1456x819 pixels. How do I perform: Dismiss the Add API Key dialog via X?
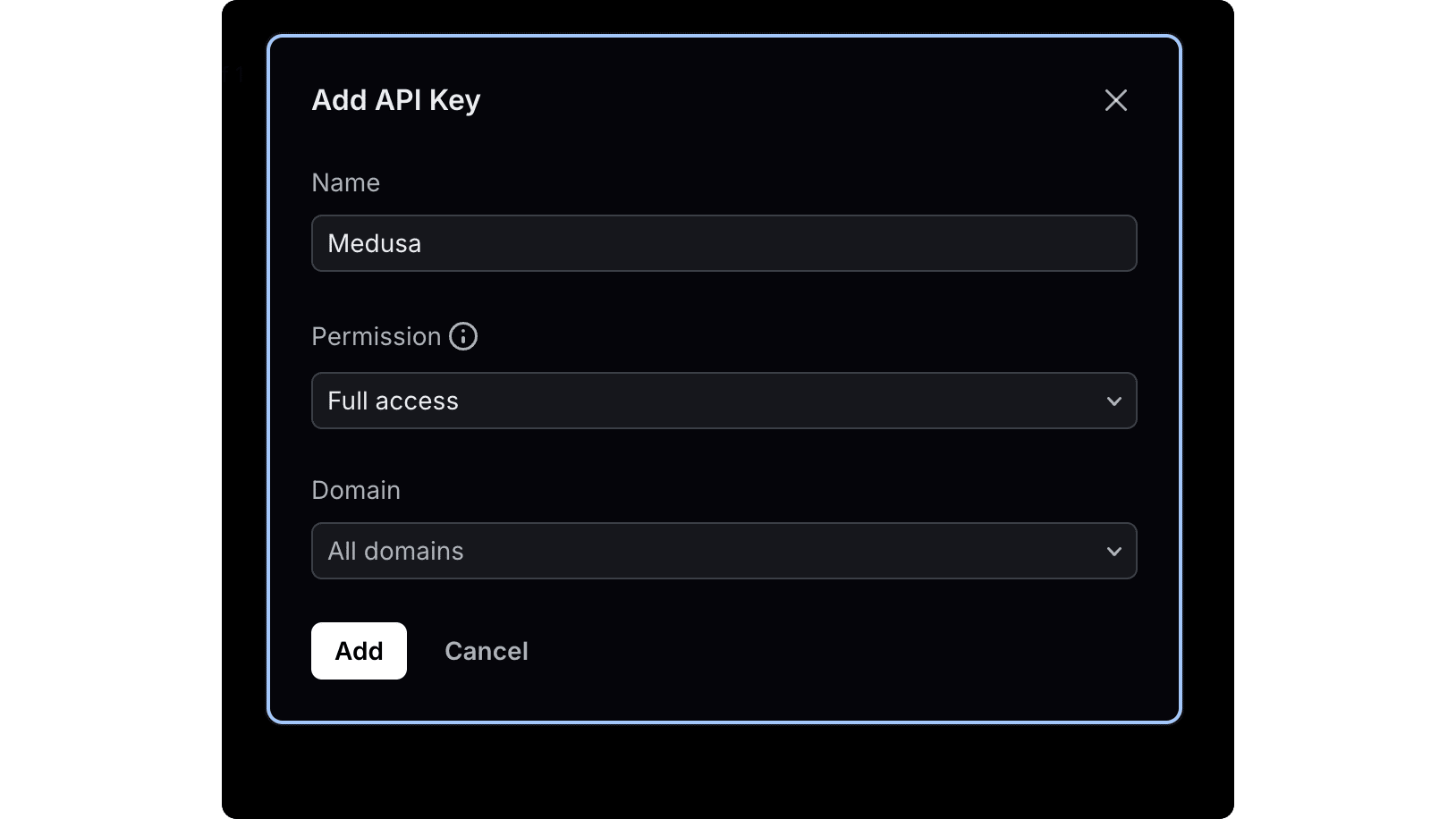tap(1115, 100)
